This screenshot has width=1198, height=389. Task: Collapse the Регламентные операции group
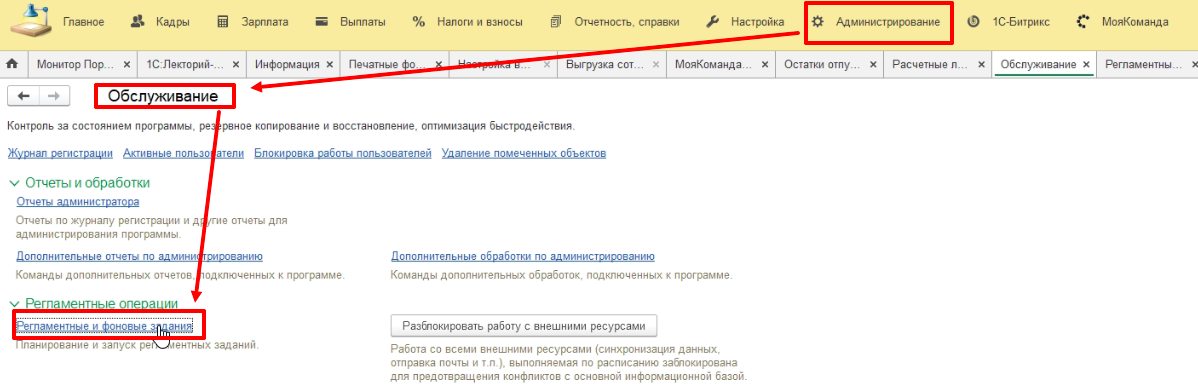pos(14,304)
